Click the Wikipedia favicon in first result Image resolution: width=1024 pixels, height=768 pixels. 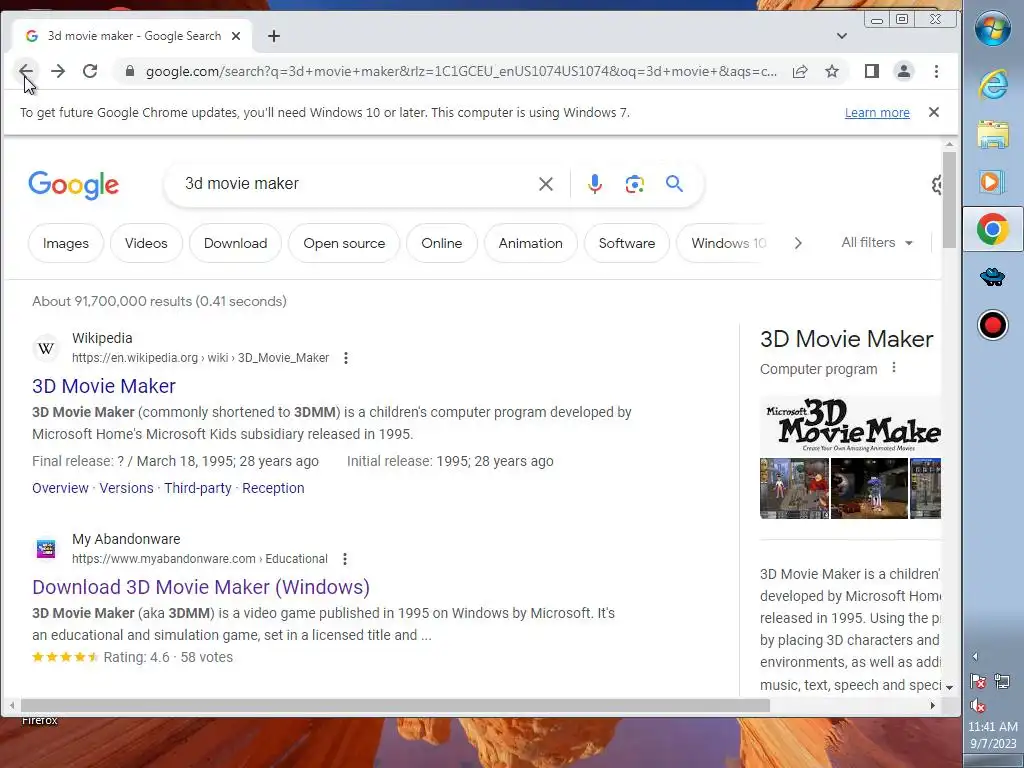pos(46,348)
